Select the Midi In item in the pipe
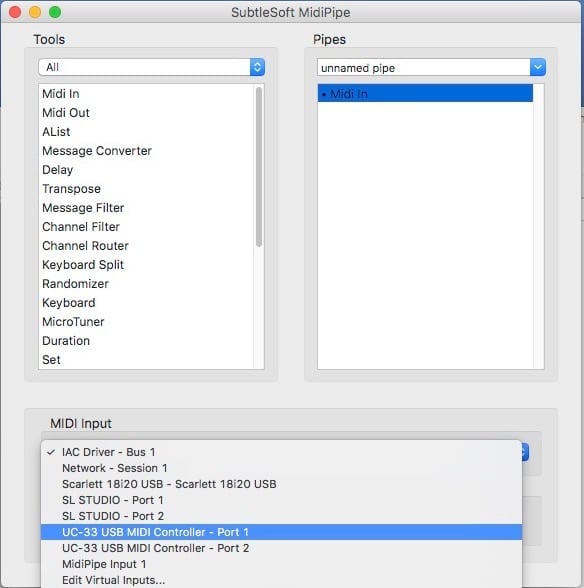Viewport: 584px width, 588px height. coord(425,93)
